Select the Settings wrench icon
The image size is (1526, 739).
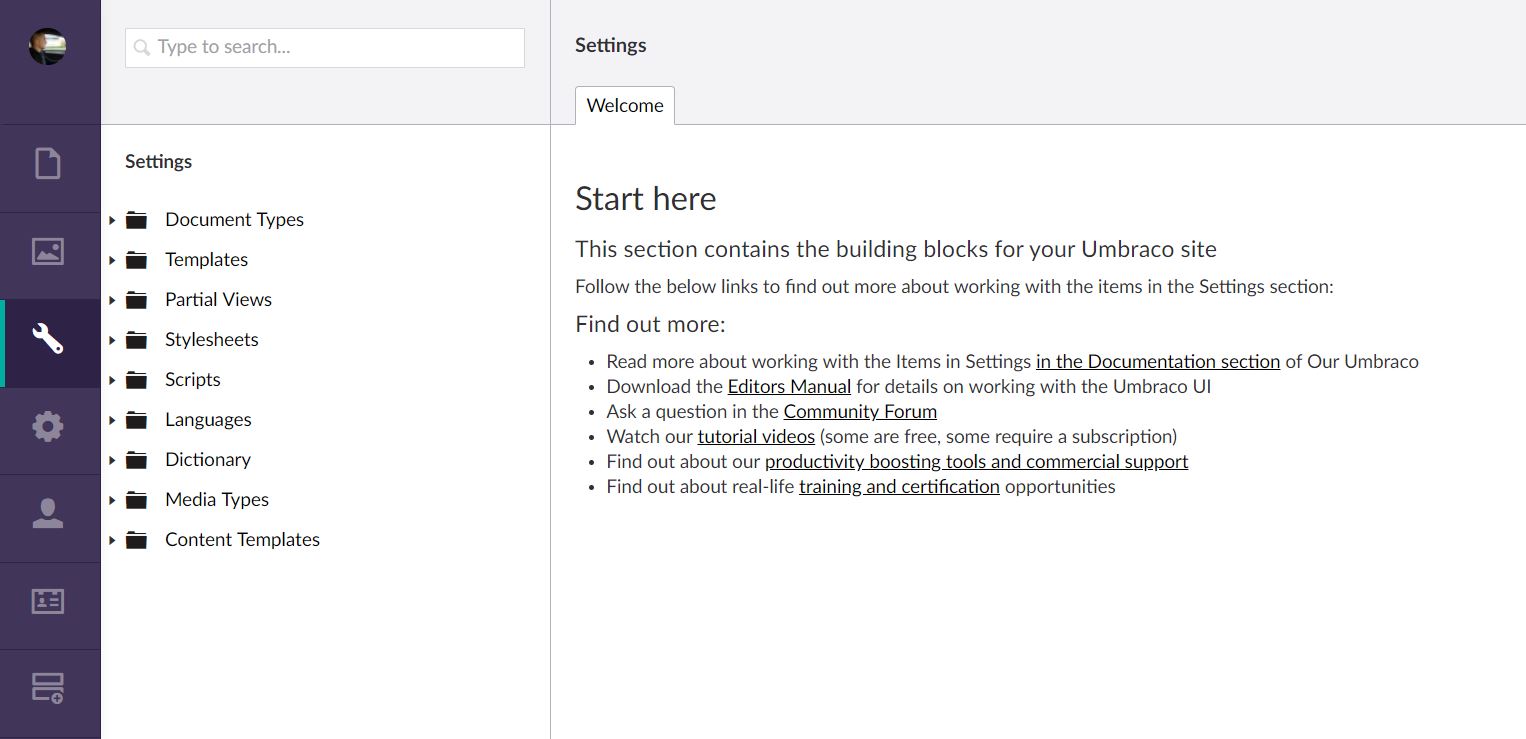pyautogui.click(x=48, y=339)
